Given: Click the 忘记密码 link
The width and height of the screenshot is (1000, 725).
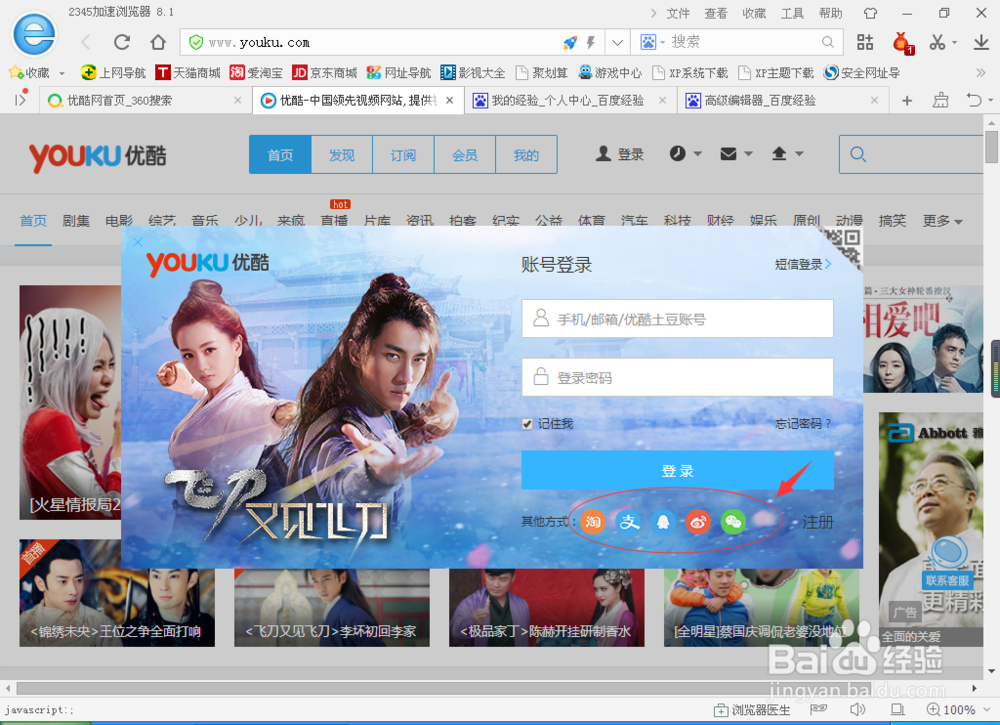Looking at the screenshot, I should (x=803, y=423).
